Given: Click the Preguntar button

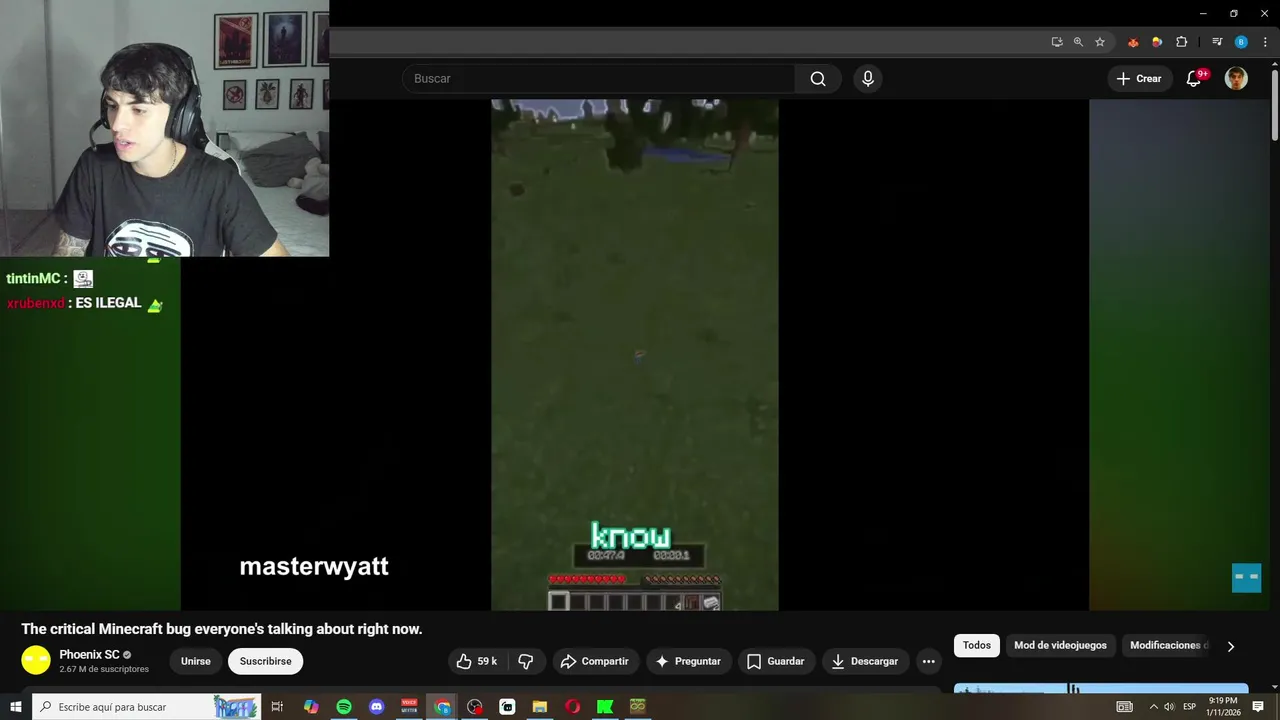Looking at the screenshot, I should tap(688, 661).
